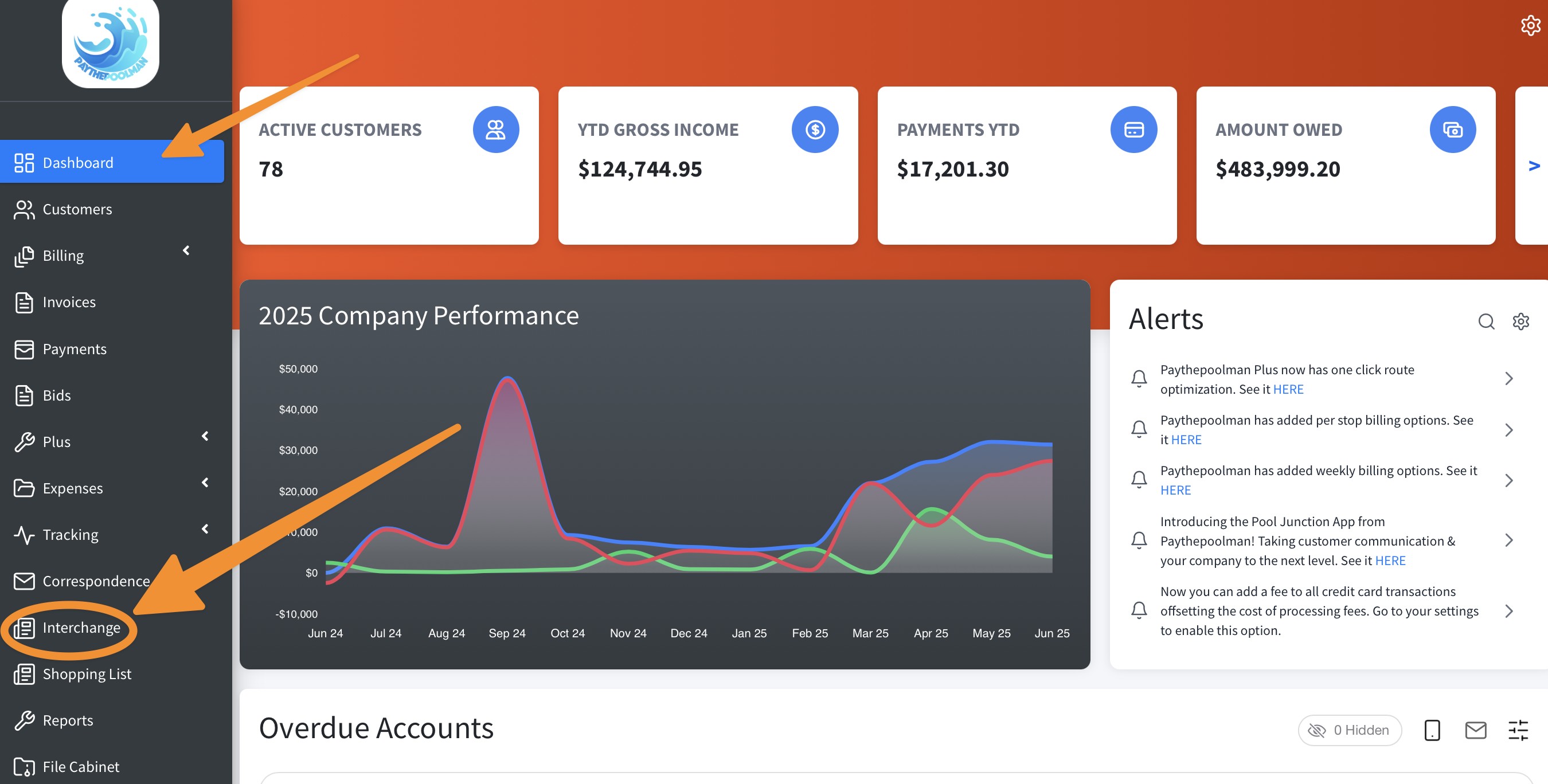Go to Customers in the sidebar
1548x784 pixels.
[x=77, y=209]
